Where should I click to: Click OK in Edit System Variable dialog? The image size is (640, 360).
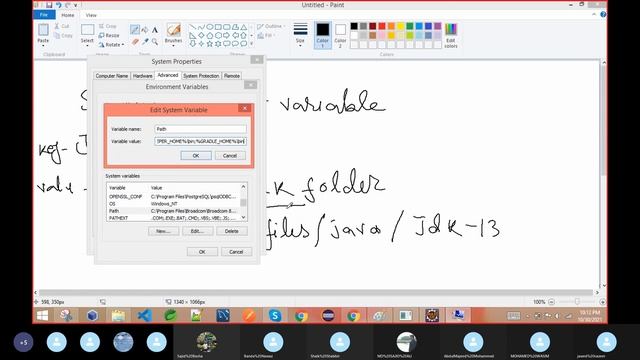[x=196, y=156]
